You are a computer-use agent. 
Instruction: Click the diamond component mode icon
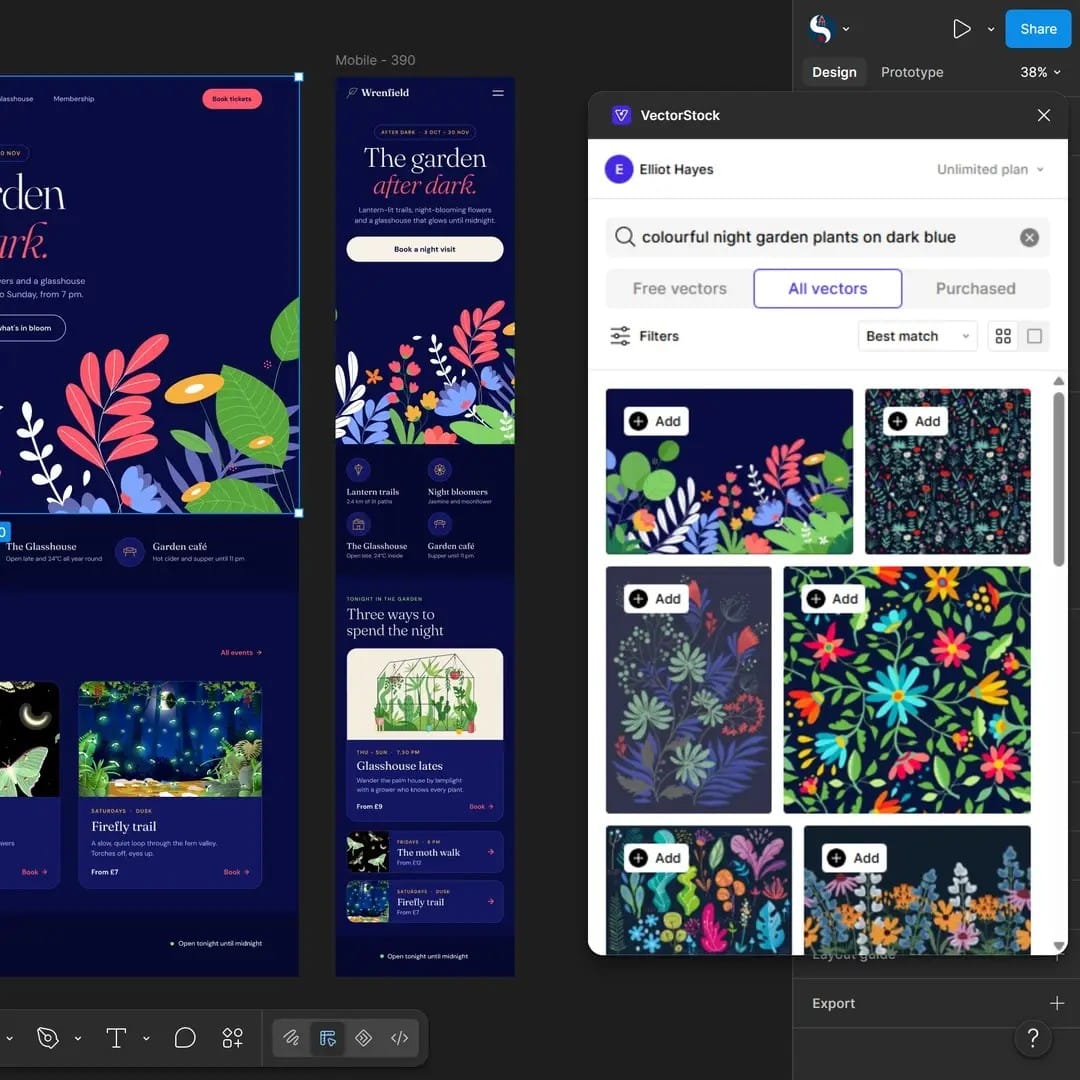point(364,1037)
